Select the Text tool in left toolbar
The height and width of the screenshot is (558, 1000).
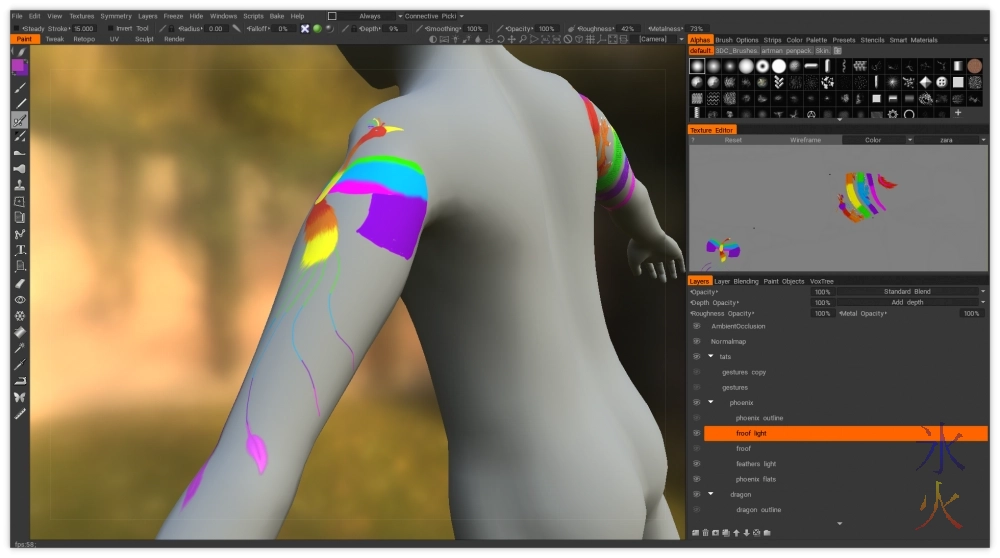(x=20, y=250)
